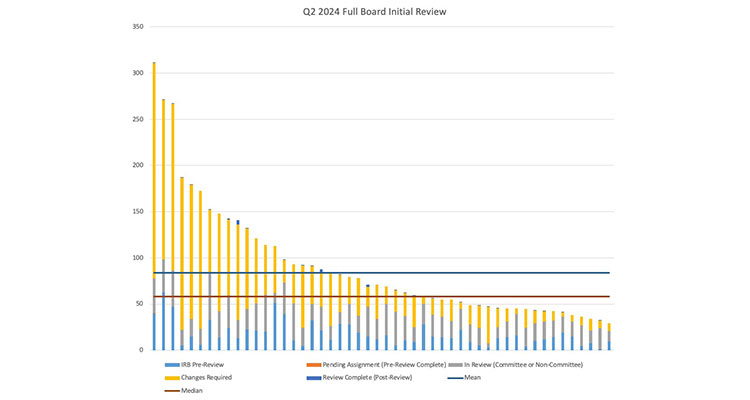
Task: Click the 0 label on the y-axis
Action: click(141, 350)
